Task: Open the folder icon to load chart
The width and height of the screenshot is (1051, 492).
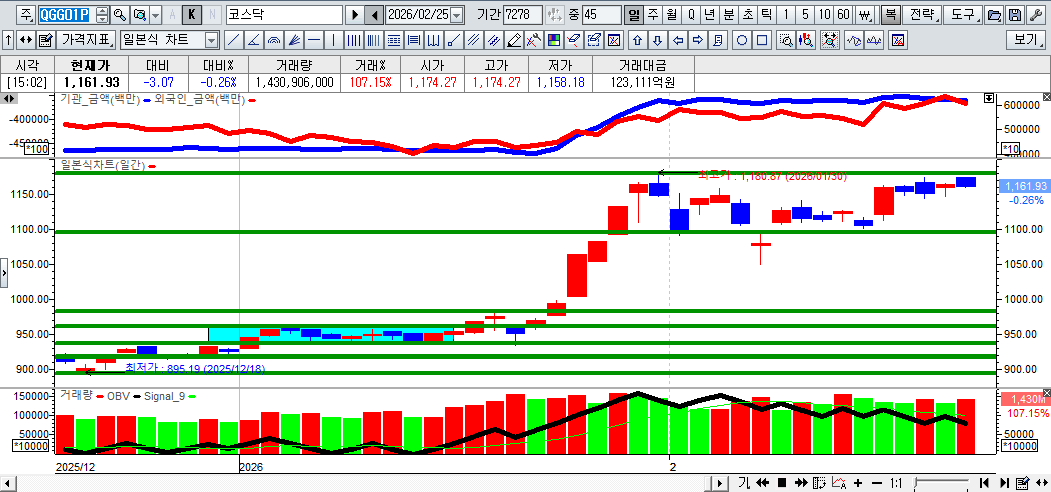Action: (x=994, y=15)
